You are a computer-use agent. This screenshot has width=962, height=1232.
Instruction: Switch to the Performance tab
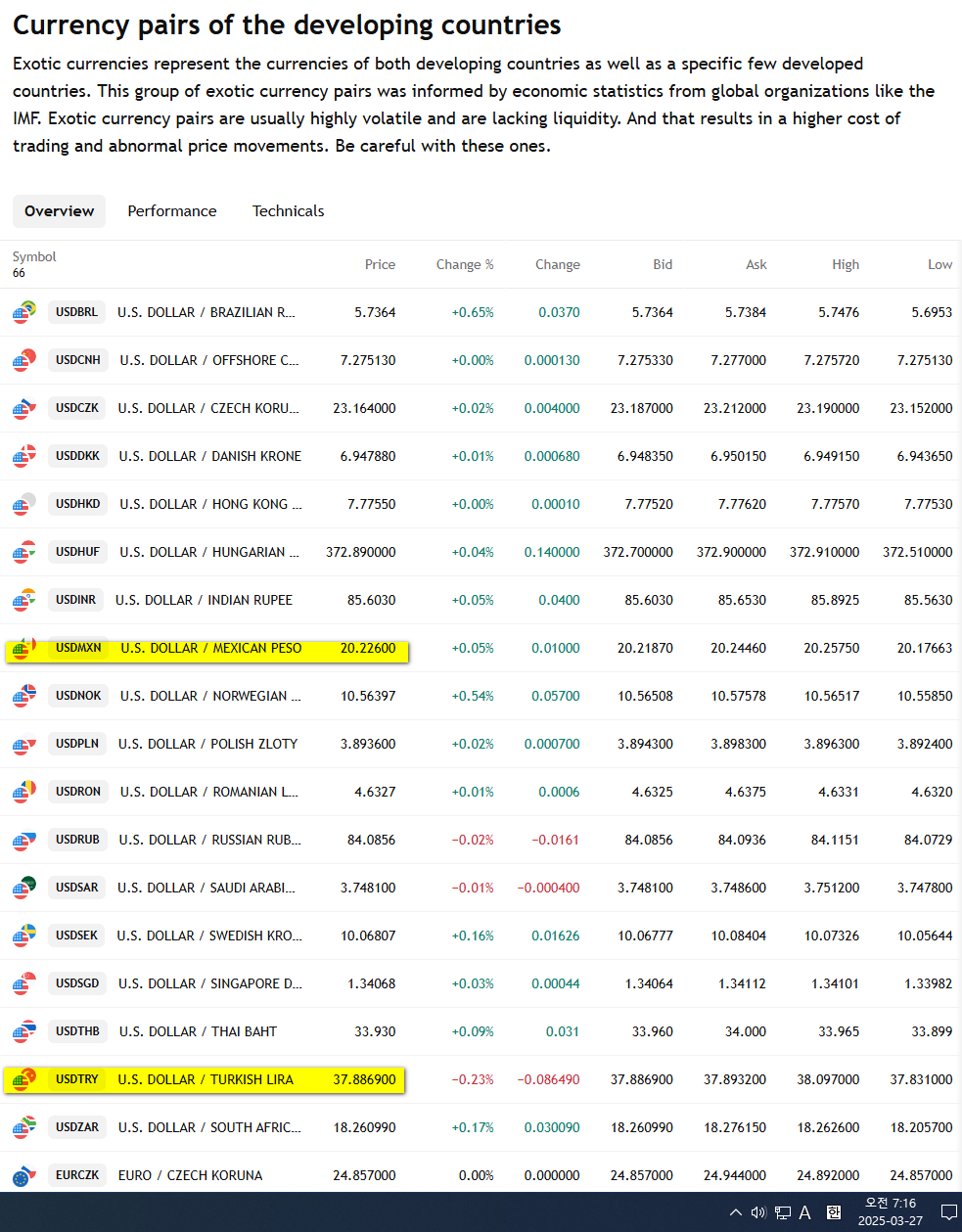pyautogui.click(x=172, y=211)
